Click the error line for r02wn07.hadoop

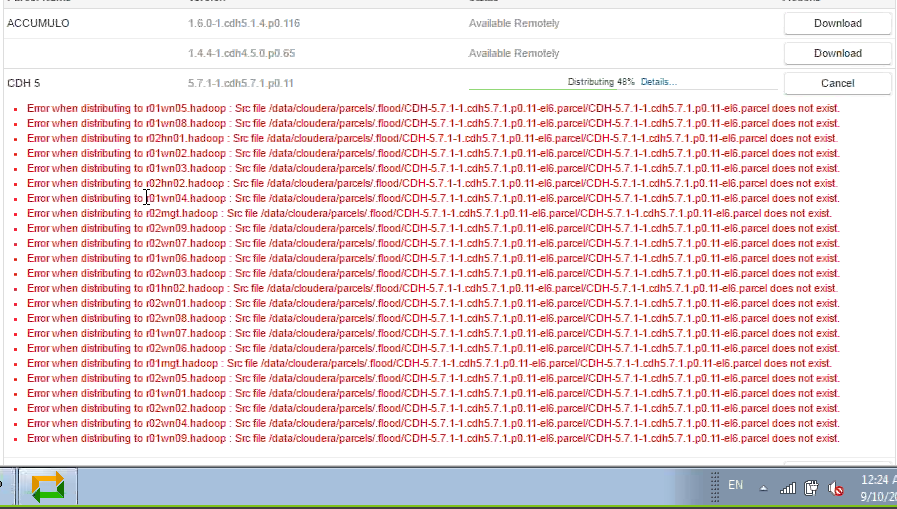tap(433, 243)
